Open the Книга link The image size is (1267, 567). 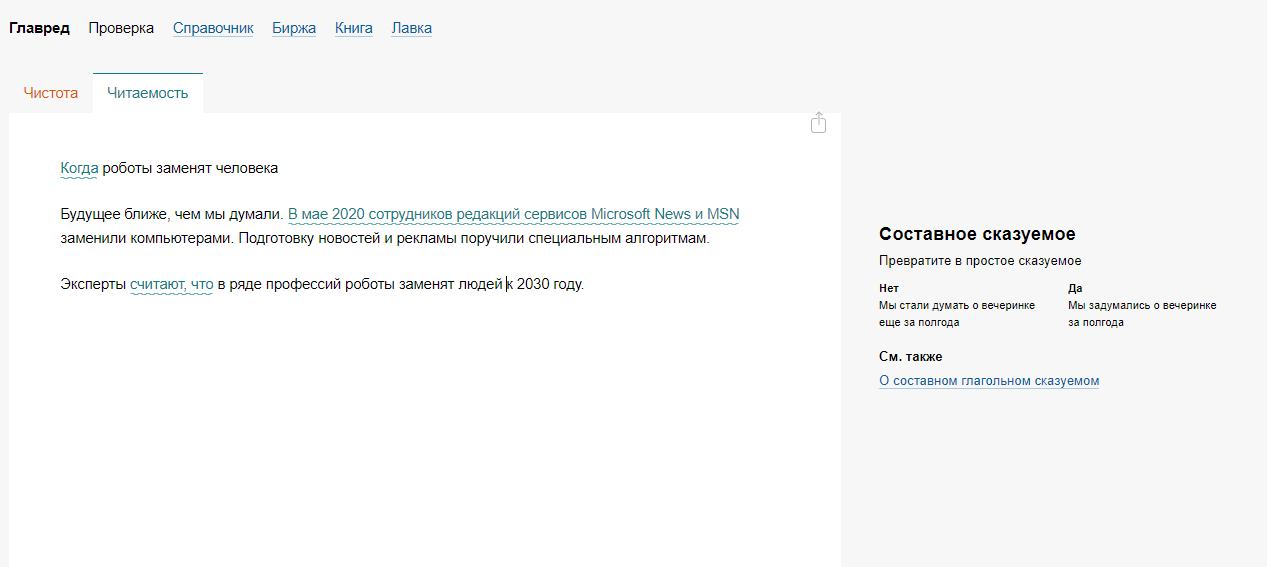pyautogui.click(x=354, y=28)
